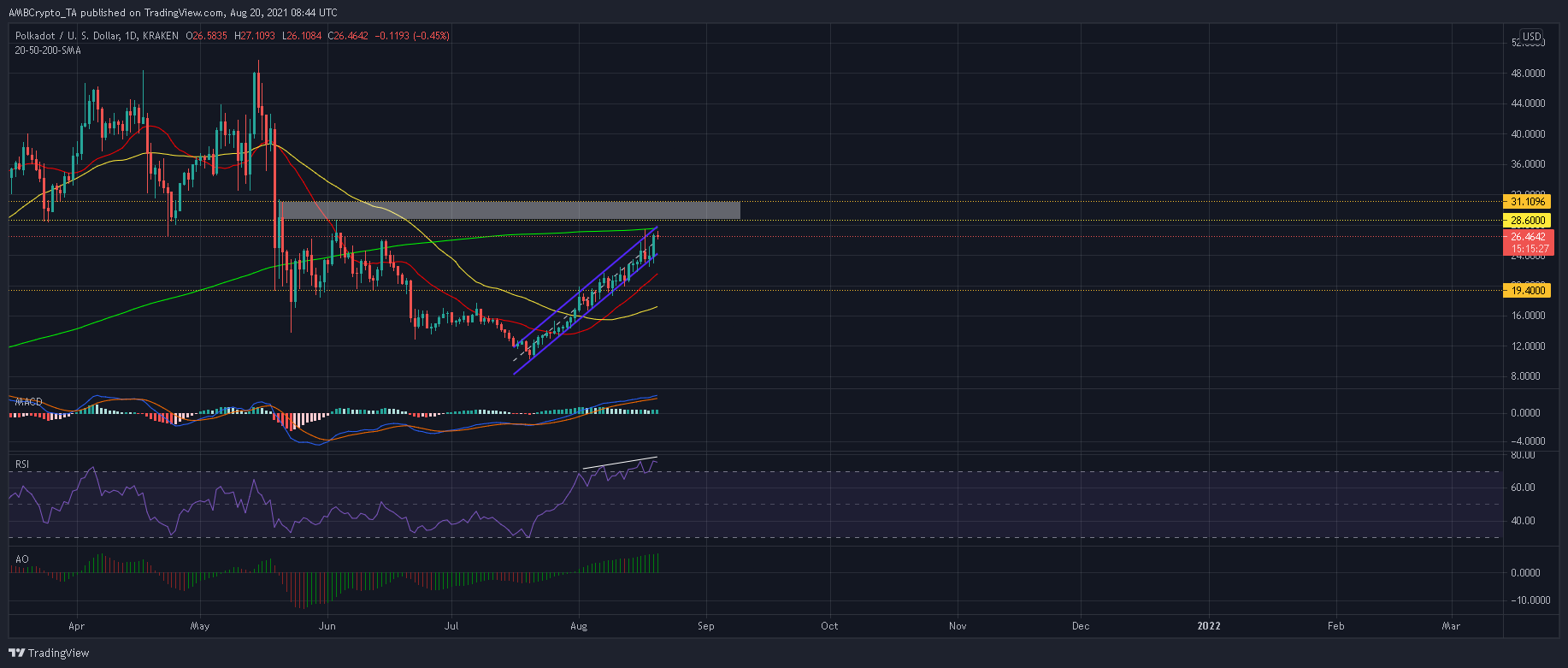Click the Aug label on time axis
The image size is (1568, 668).
tap(579, 626)
